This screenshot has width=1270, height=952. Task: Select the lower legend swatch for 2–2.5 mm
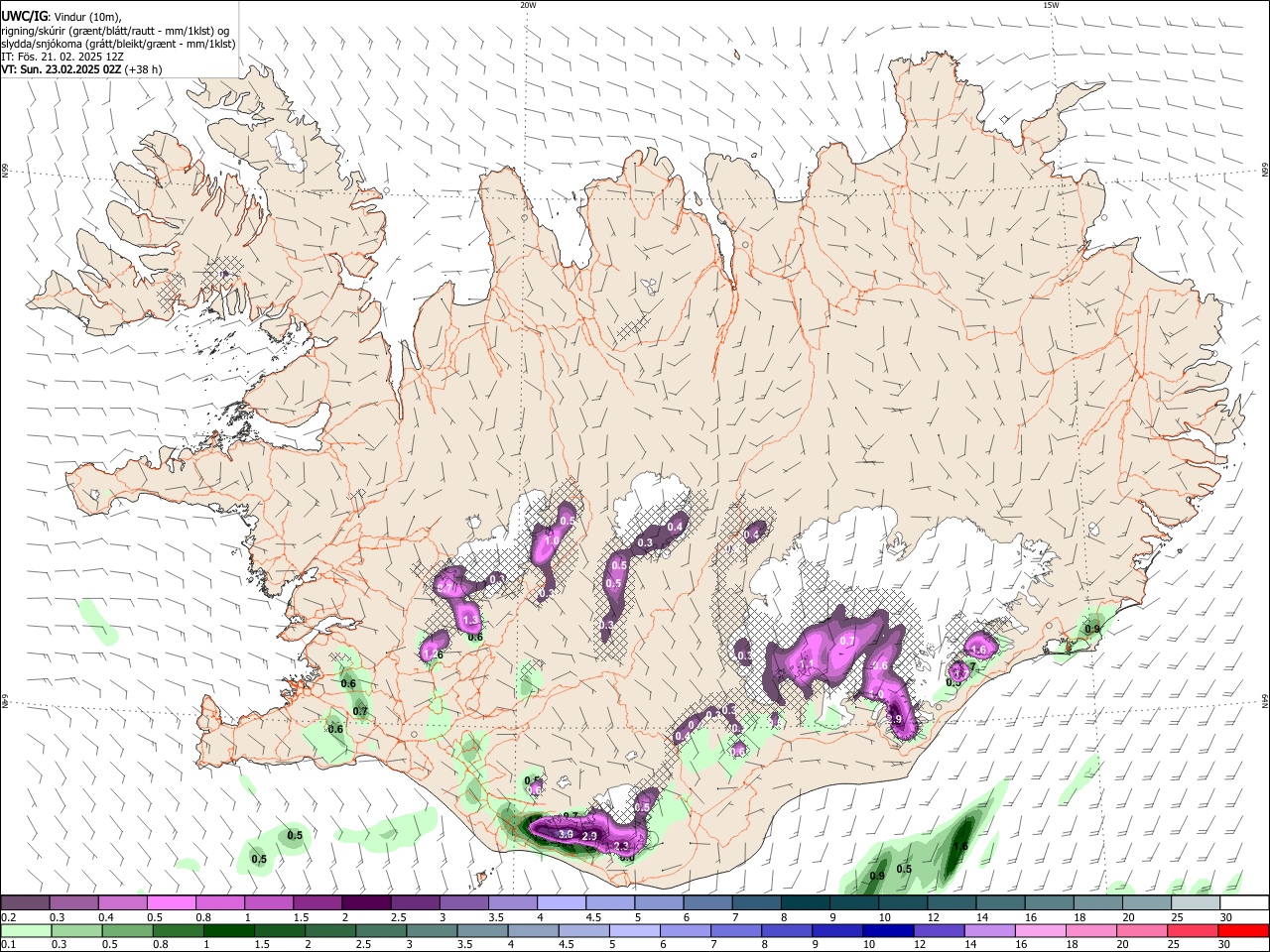click(x=330, y=930)
